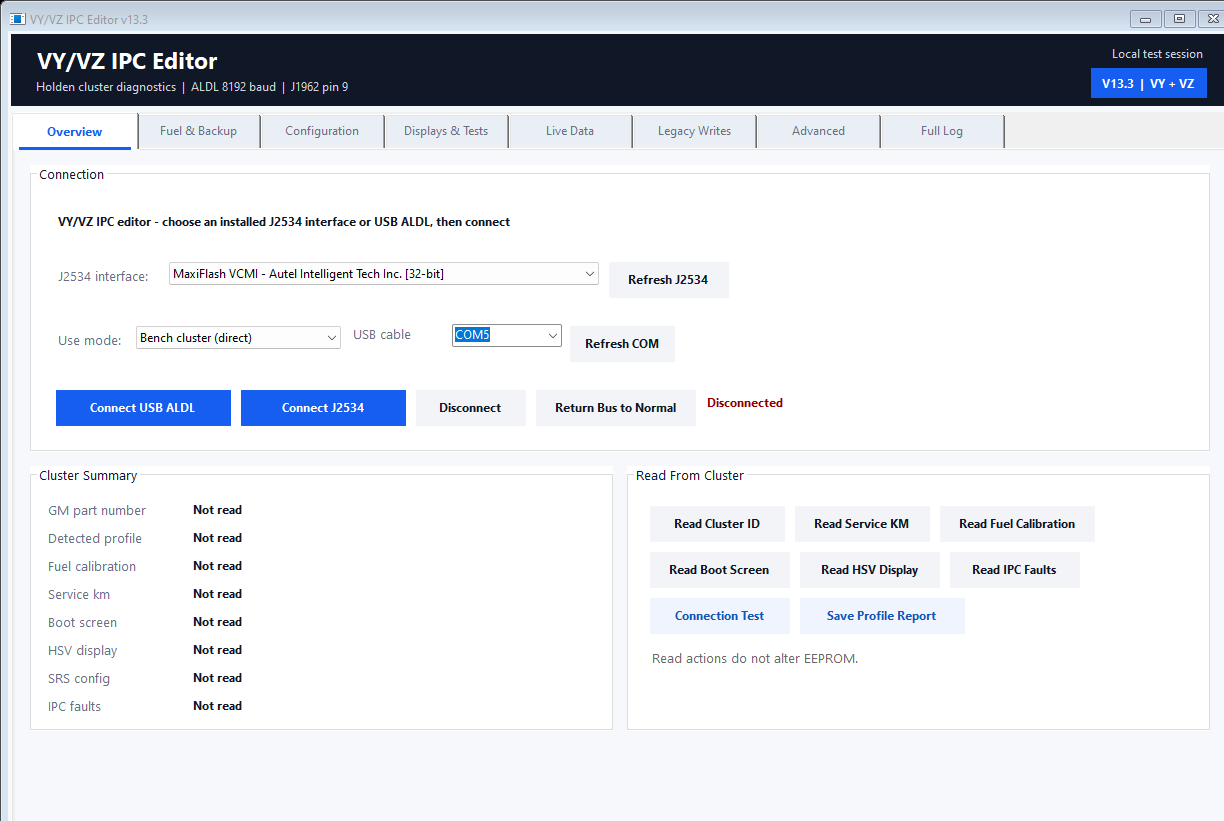Click the Cluster Summary group title
Screen dimensions: 1224x821
click(x=88, y=476)
